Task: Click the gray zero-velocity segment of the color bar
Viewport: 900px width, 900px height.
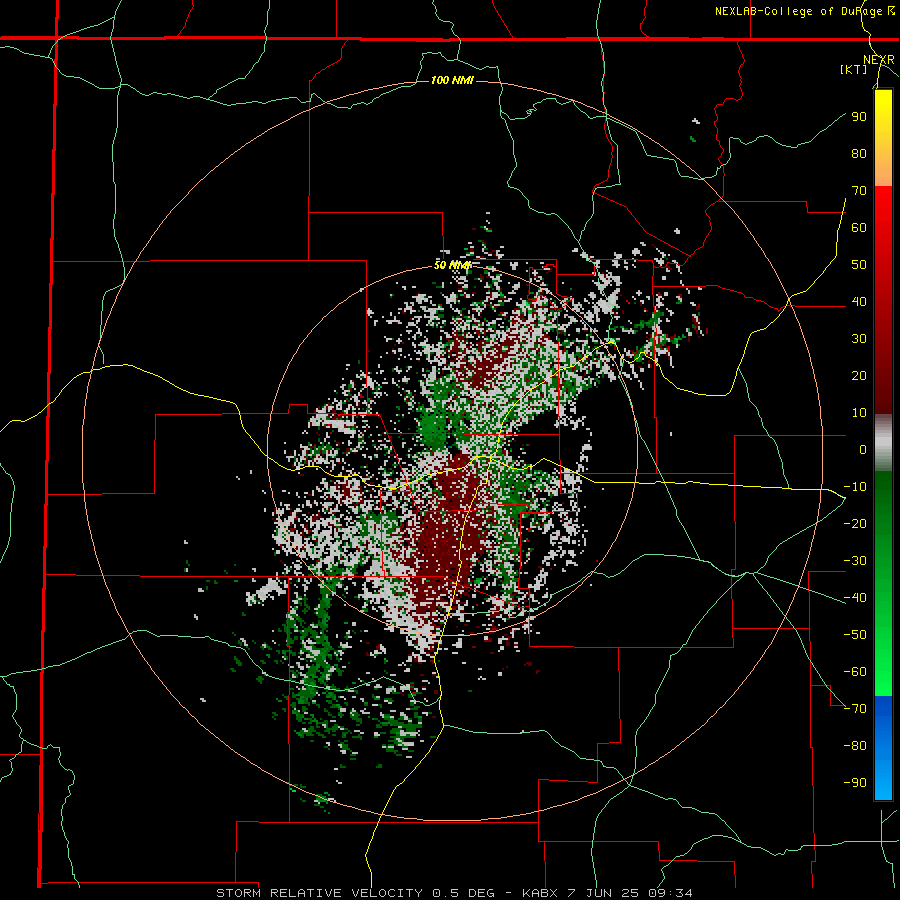Action: pyautogui.click(x=883, y=443)
